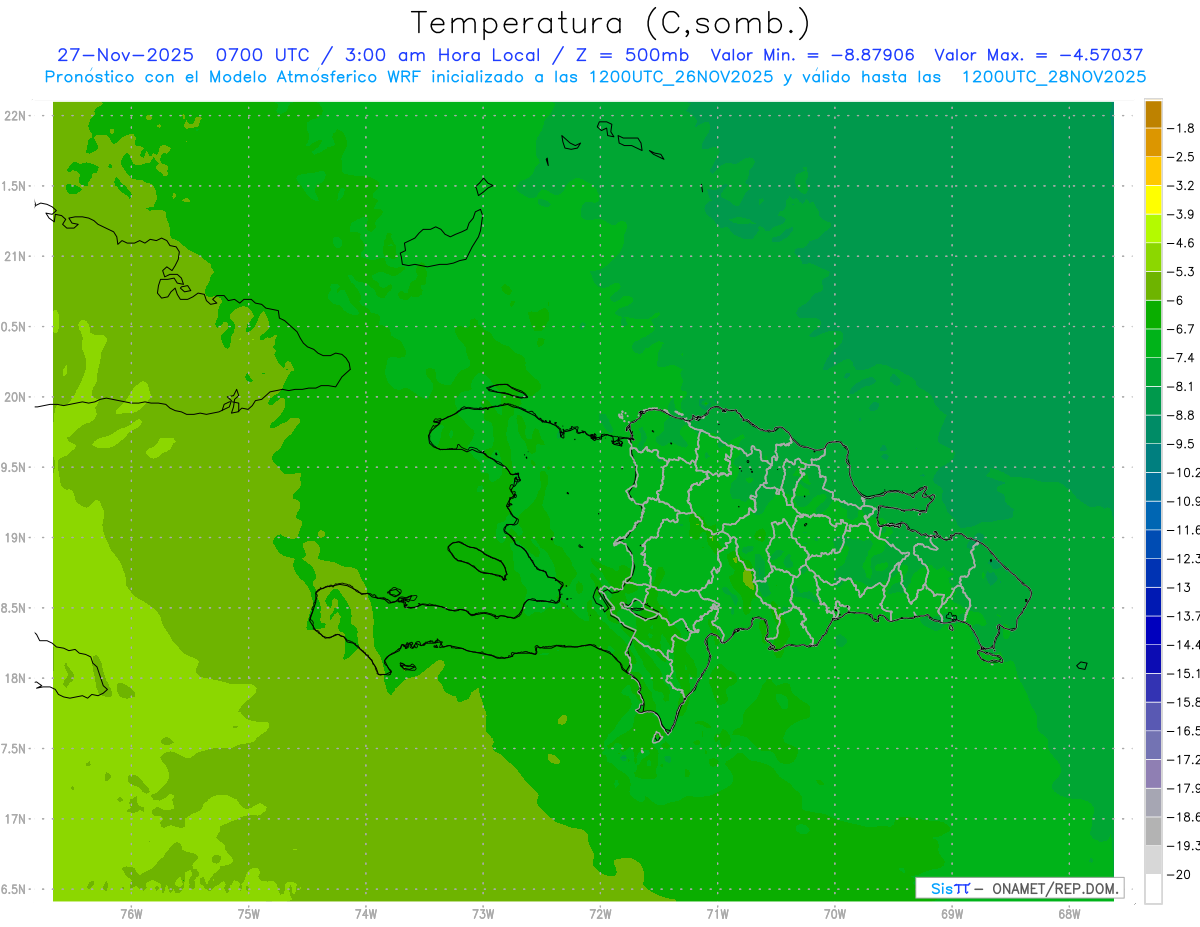
Task: Click the "-8.1" color scale label
Action: (1181, 386)
